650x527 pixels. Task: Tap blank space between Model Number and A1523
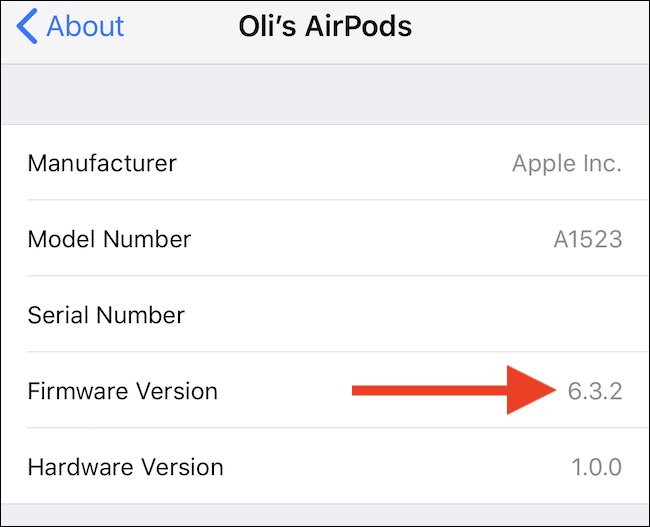pyautogui.click(x=370, y=239)
